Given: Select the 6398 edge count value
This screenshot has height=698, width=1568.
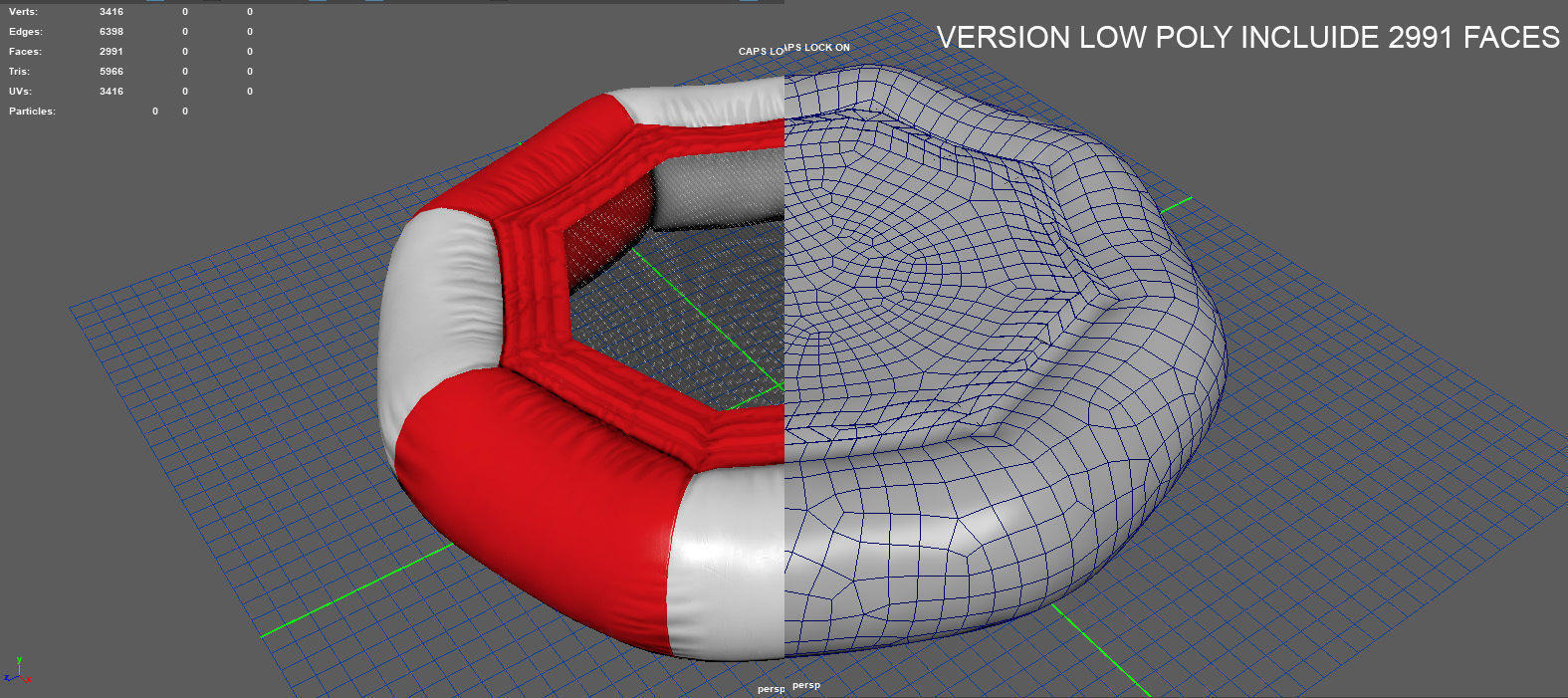Looking at the screenshot, I should pos(112,32).
